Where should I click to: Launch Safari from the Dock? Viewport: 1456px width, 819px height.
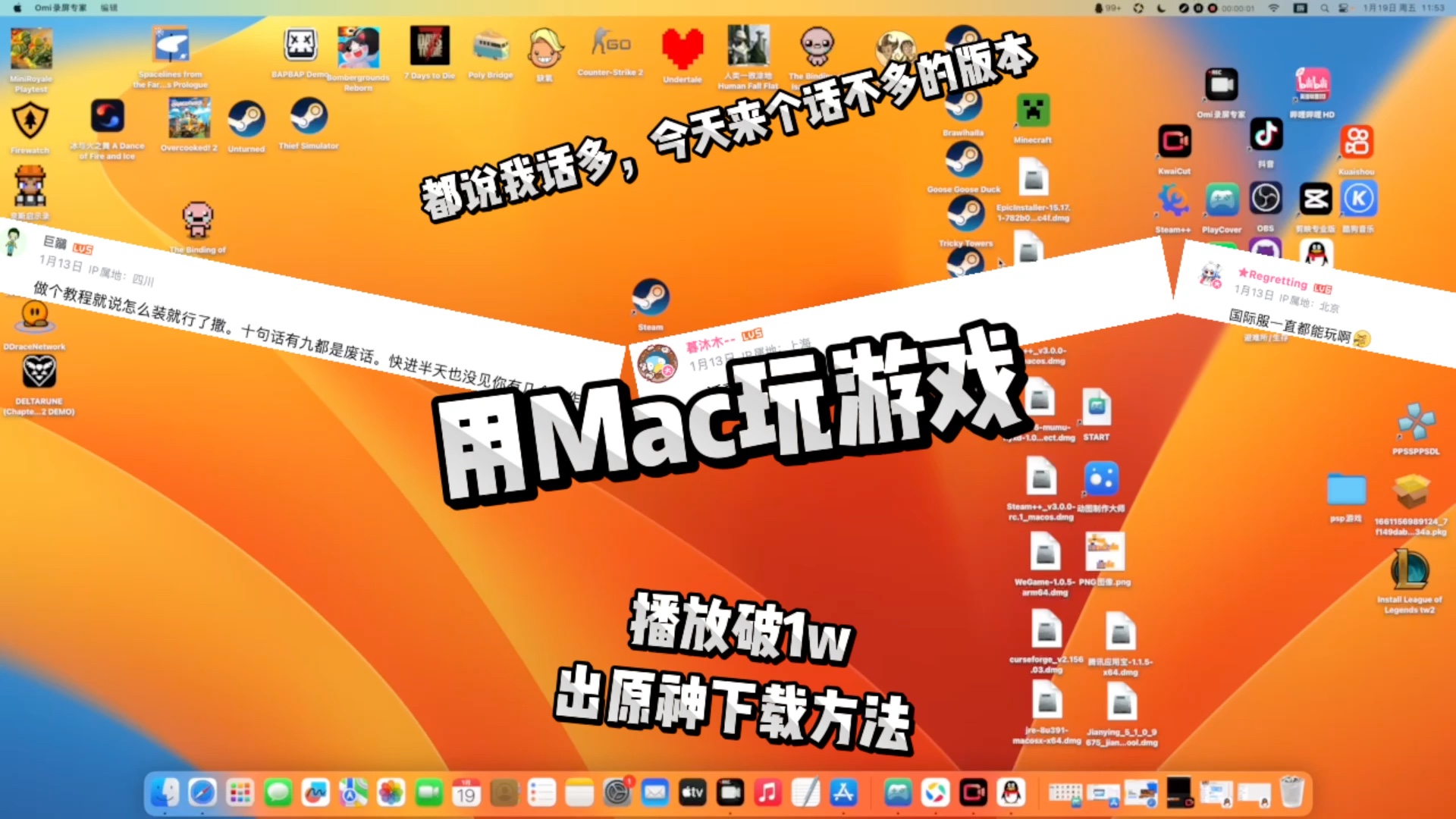(202, 793)
